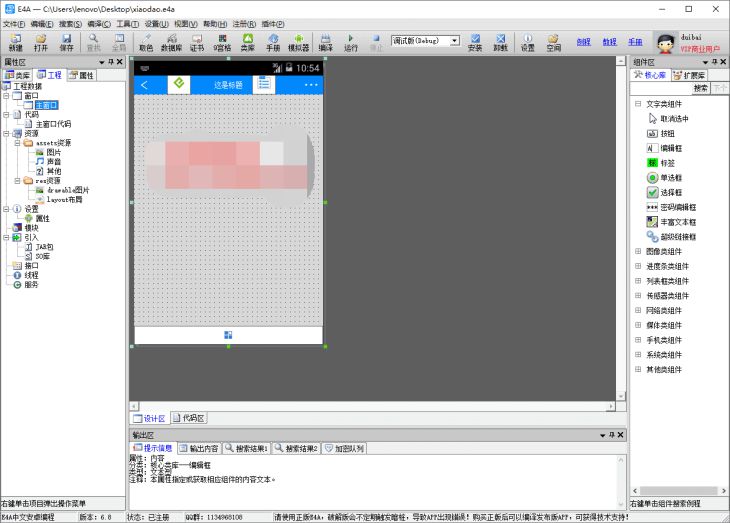Collapse the 文字类组件 group
This screenshot has width=730, height=523.
coord(638,104)
